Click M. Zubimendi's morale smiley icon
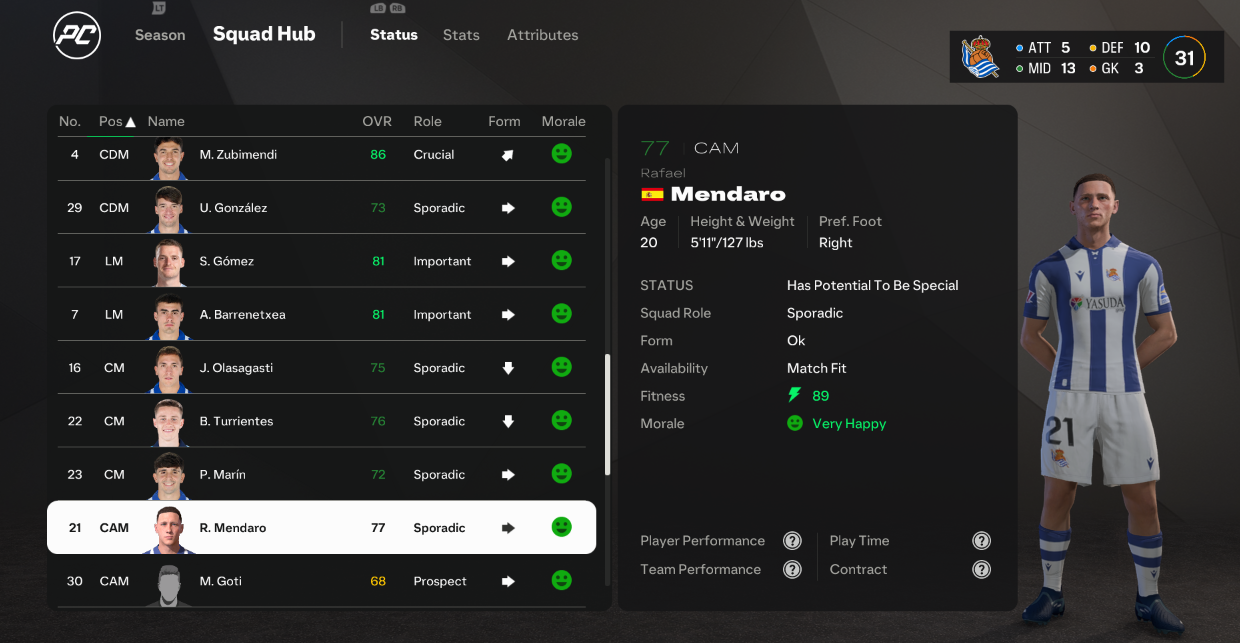The image size is (1240, 643). click(x=562, y=154)
